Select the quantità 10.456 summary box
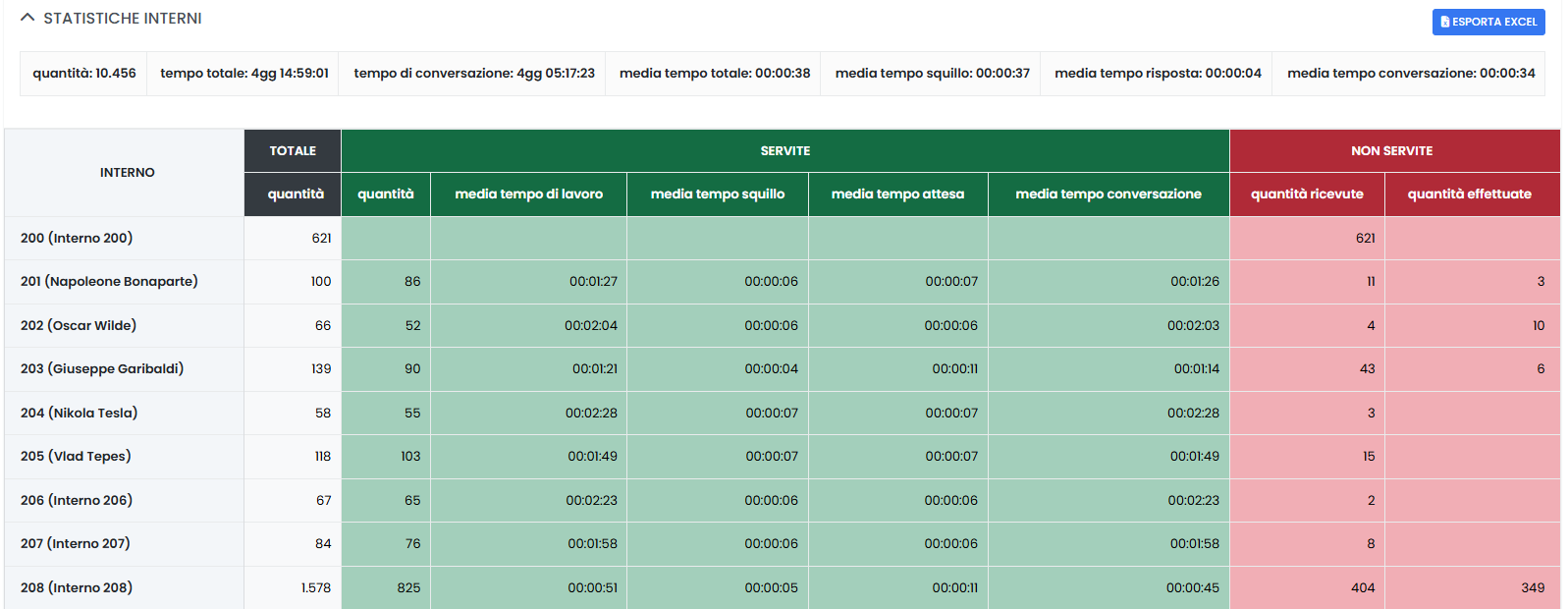This screenshot has width=1568, height=609. [84, 74]
